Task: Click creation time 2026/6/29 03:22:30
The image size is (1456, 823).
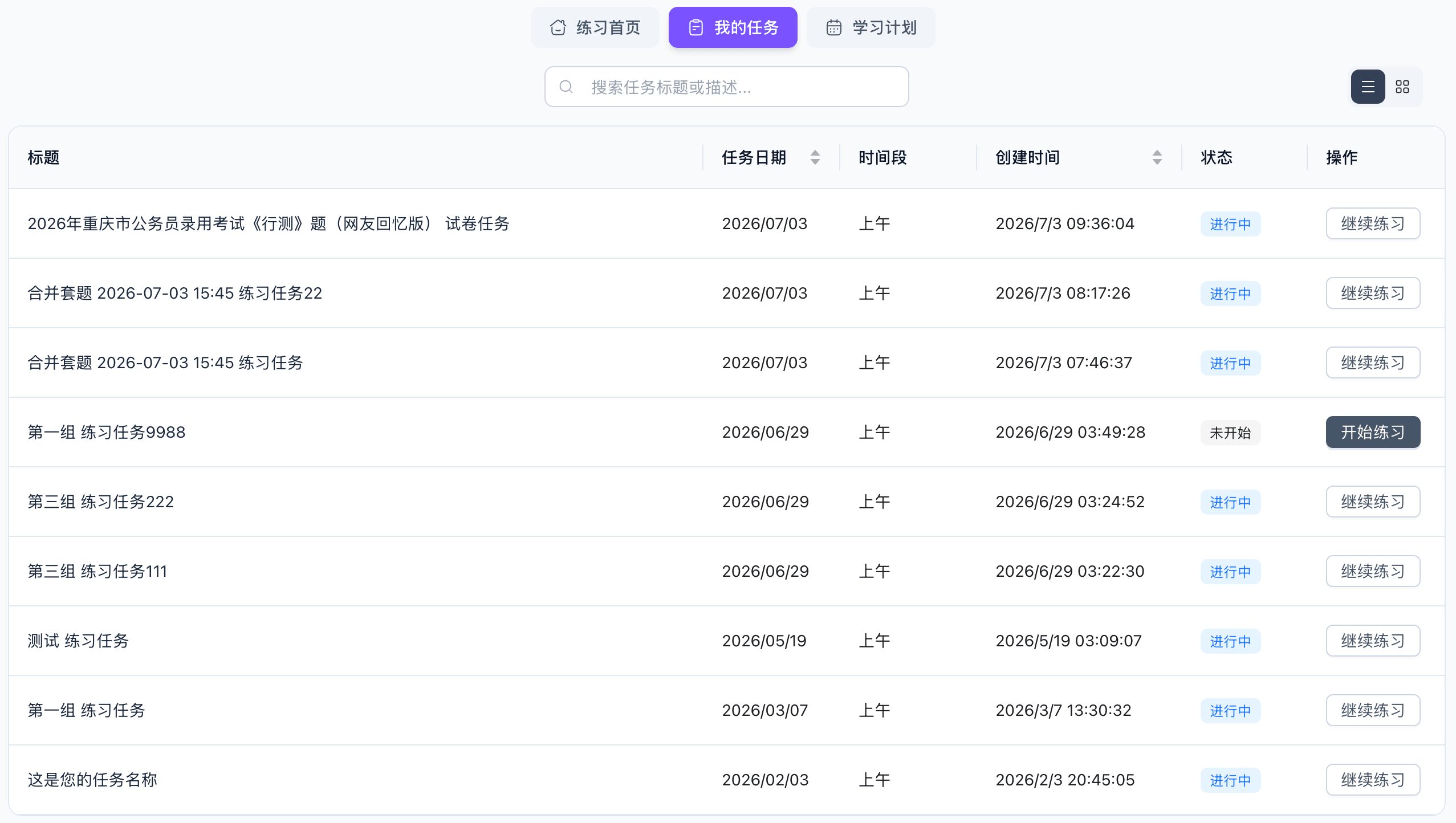Action: (1070, 571)
